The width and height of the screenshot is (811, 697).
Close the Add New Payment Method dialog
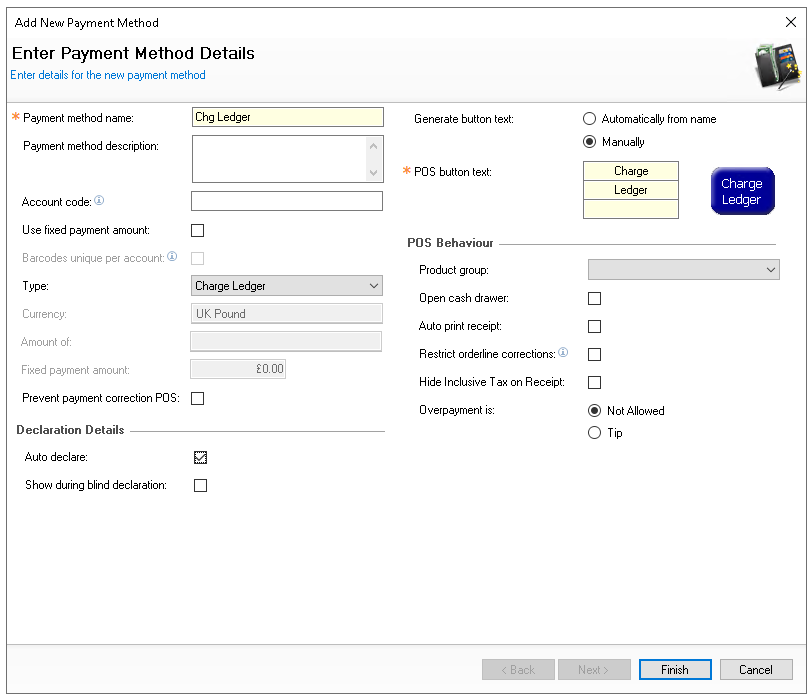pos(791,22)
